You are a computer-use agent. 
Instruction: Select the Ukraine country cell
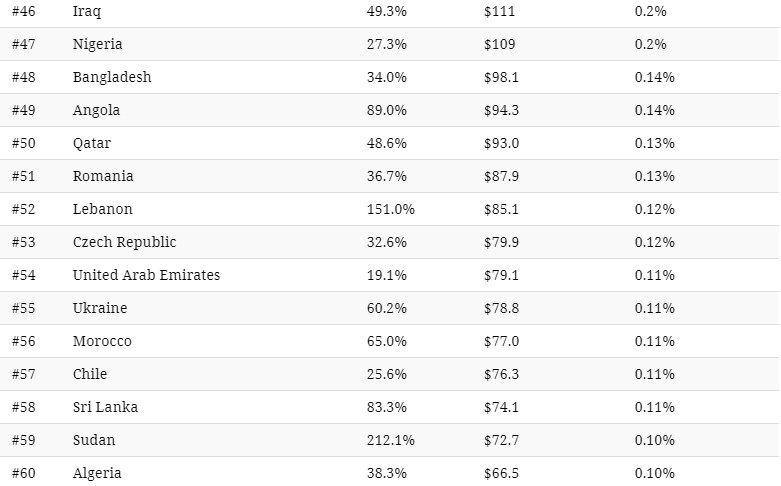click(x=100, y=308)
